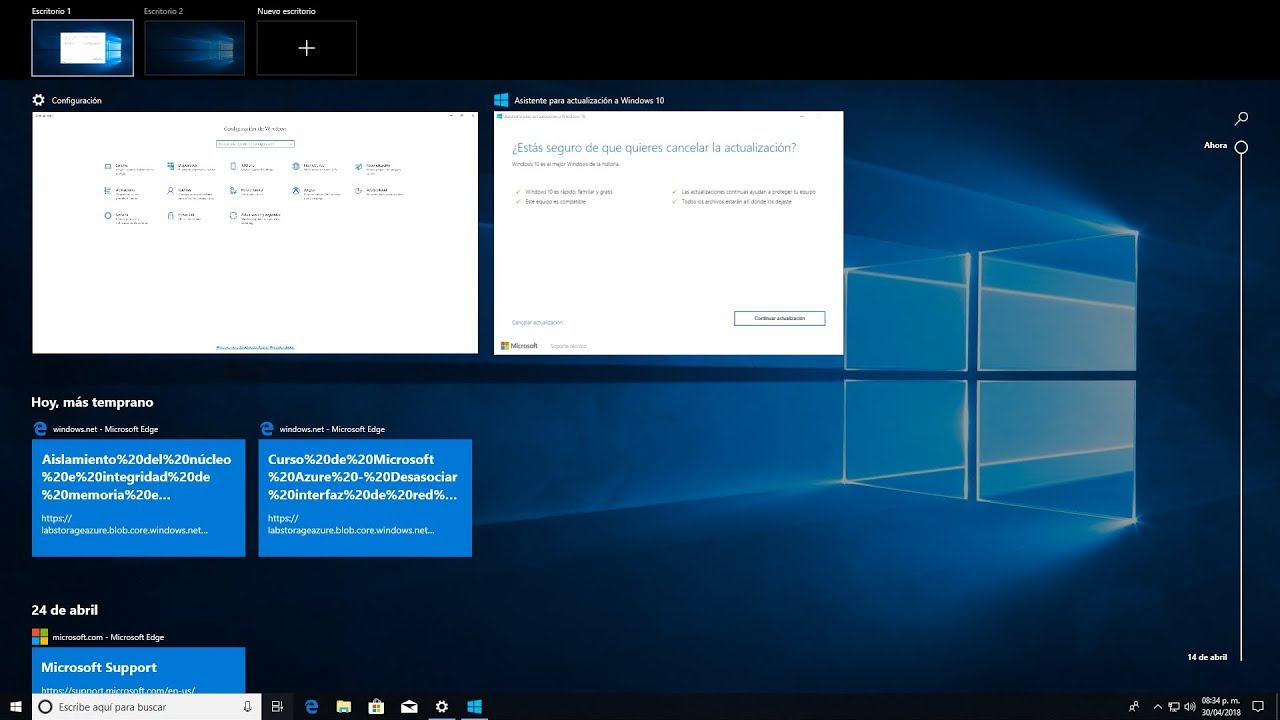Launch Microsoft Edge from the taskbar

(x=311, y=707)
